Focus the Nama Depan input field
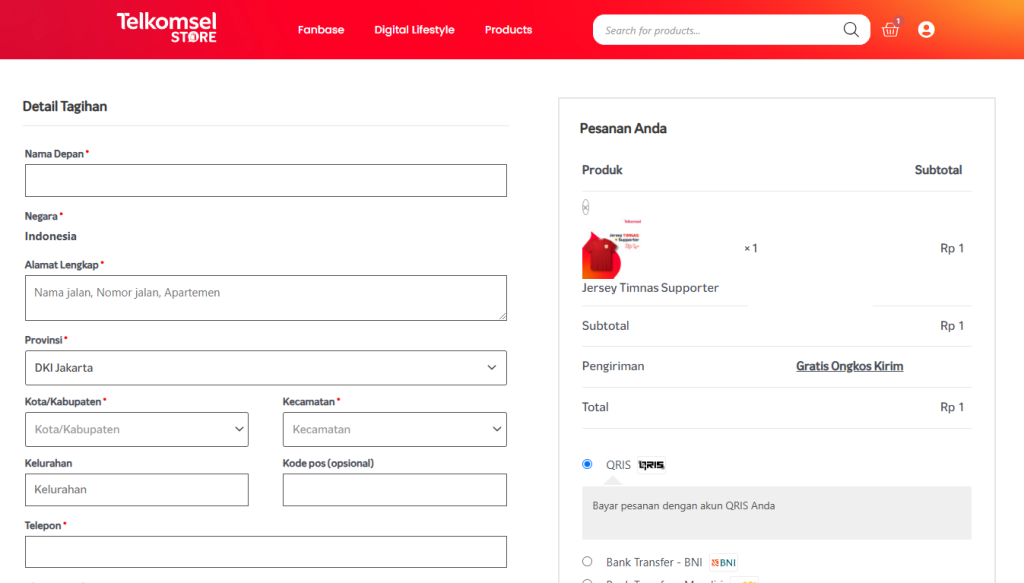The width and height of the screenshot is (1024, 583). pyautogui.click(x=265, y=181)
